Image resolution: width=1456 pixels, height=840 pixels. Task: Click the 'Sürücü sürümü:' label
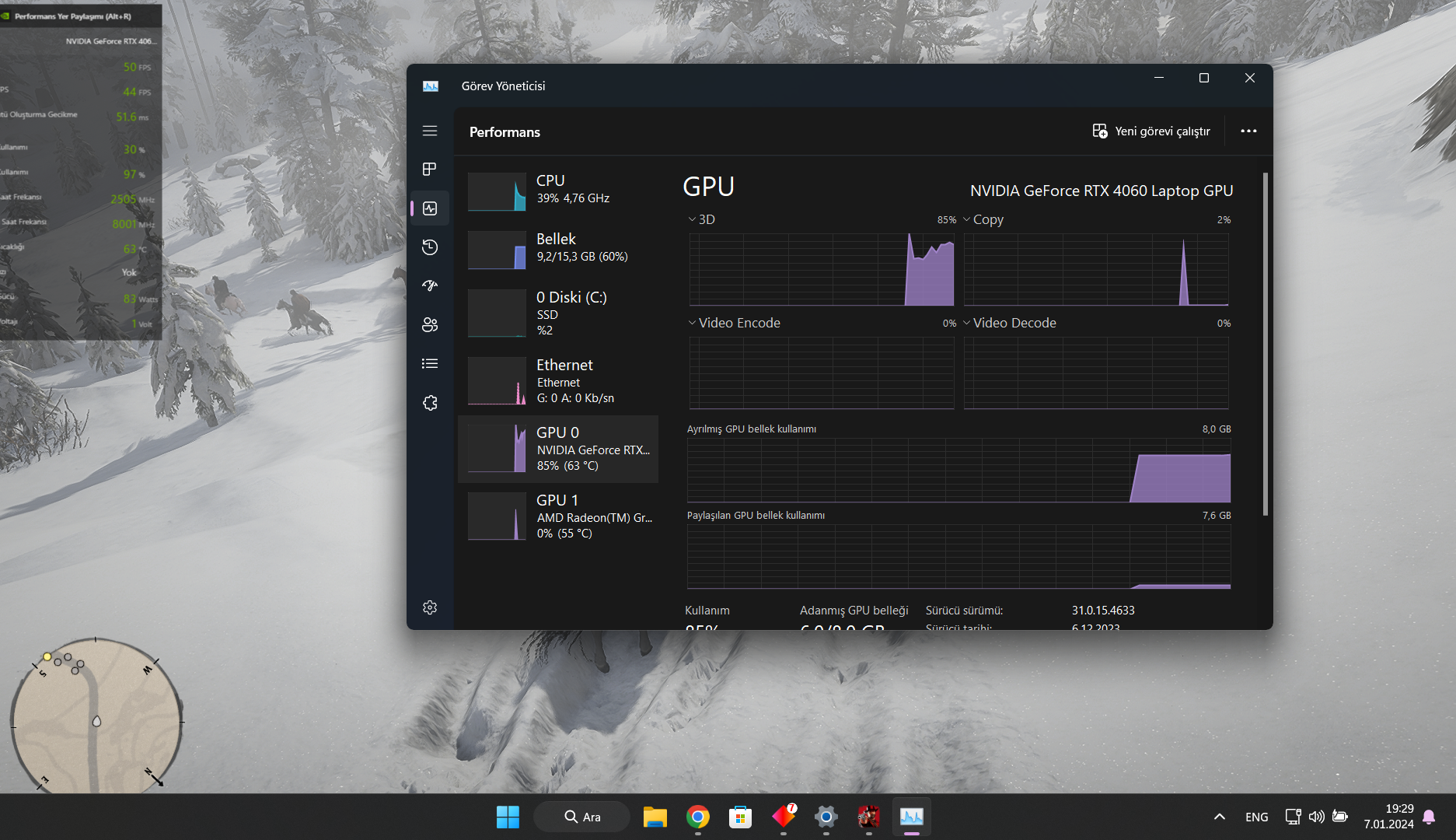point(964,611)
